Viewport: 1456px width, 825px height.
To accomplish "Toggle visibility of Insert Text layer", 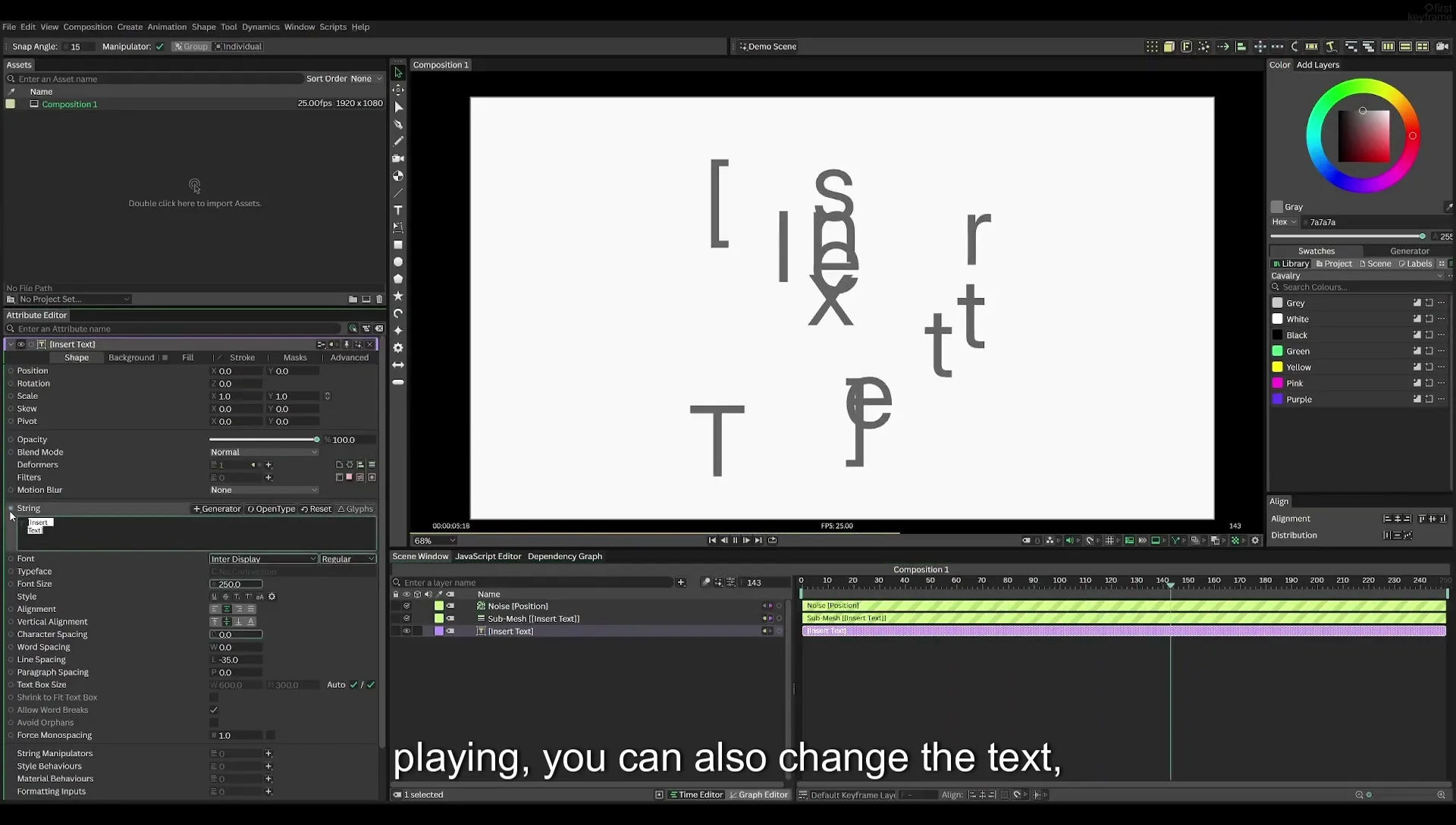I will point(406,632).
